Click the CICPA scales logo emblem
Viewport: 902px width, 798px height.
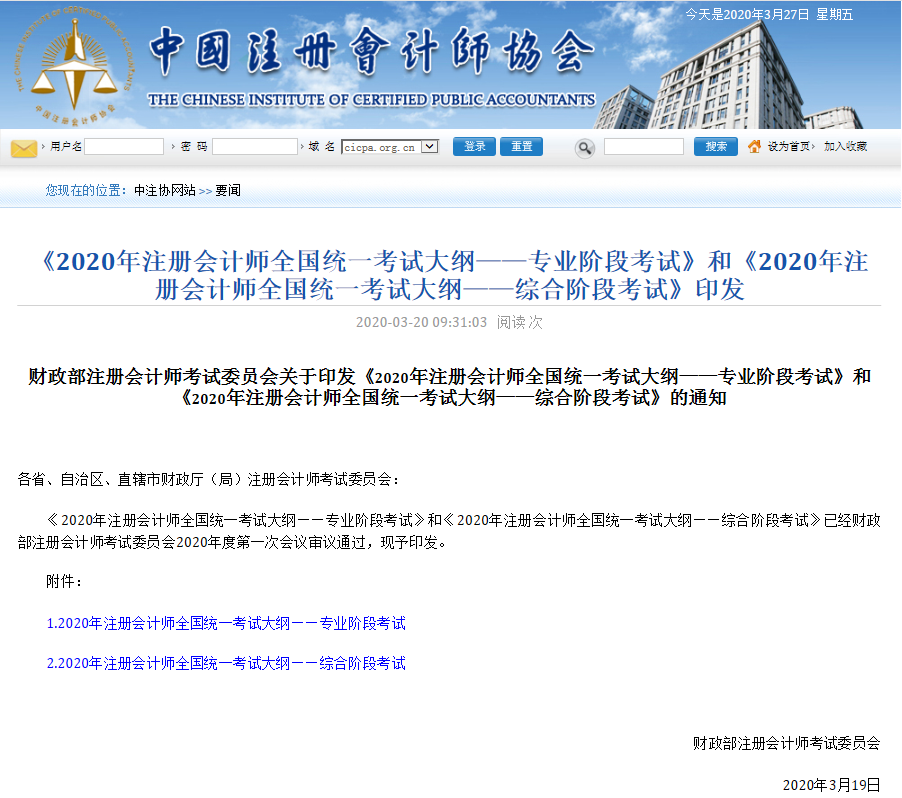tap(74, 64)
